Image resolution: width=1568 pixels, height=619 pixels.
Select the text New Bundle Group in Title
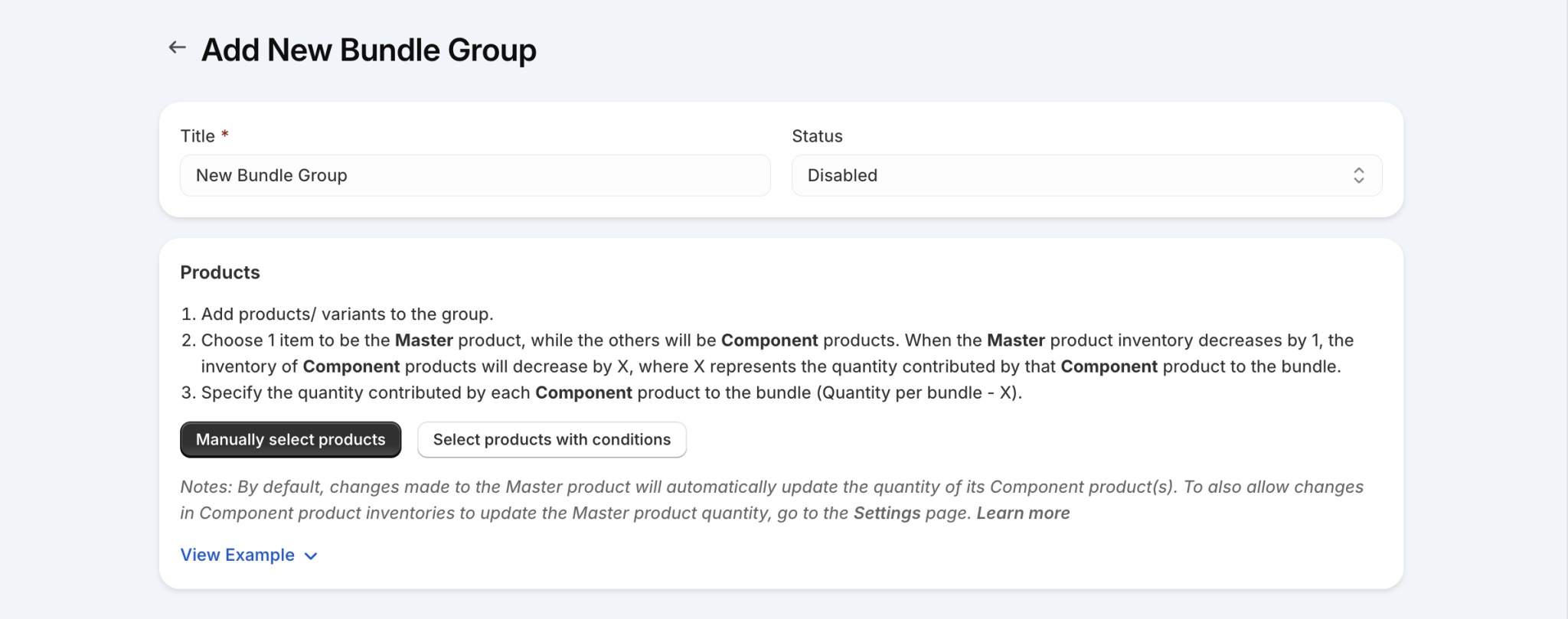click(271, 175)
